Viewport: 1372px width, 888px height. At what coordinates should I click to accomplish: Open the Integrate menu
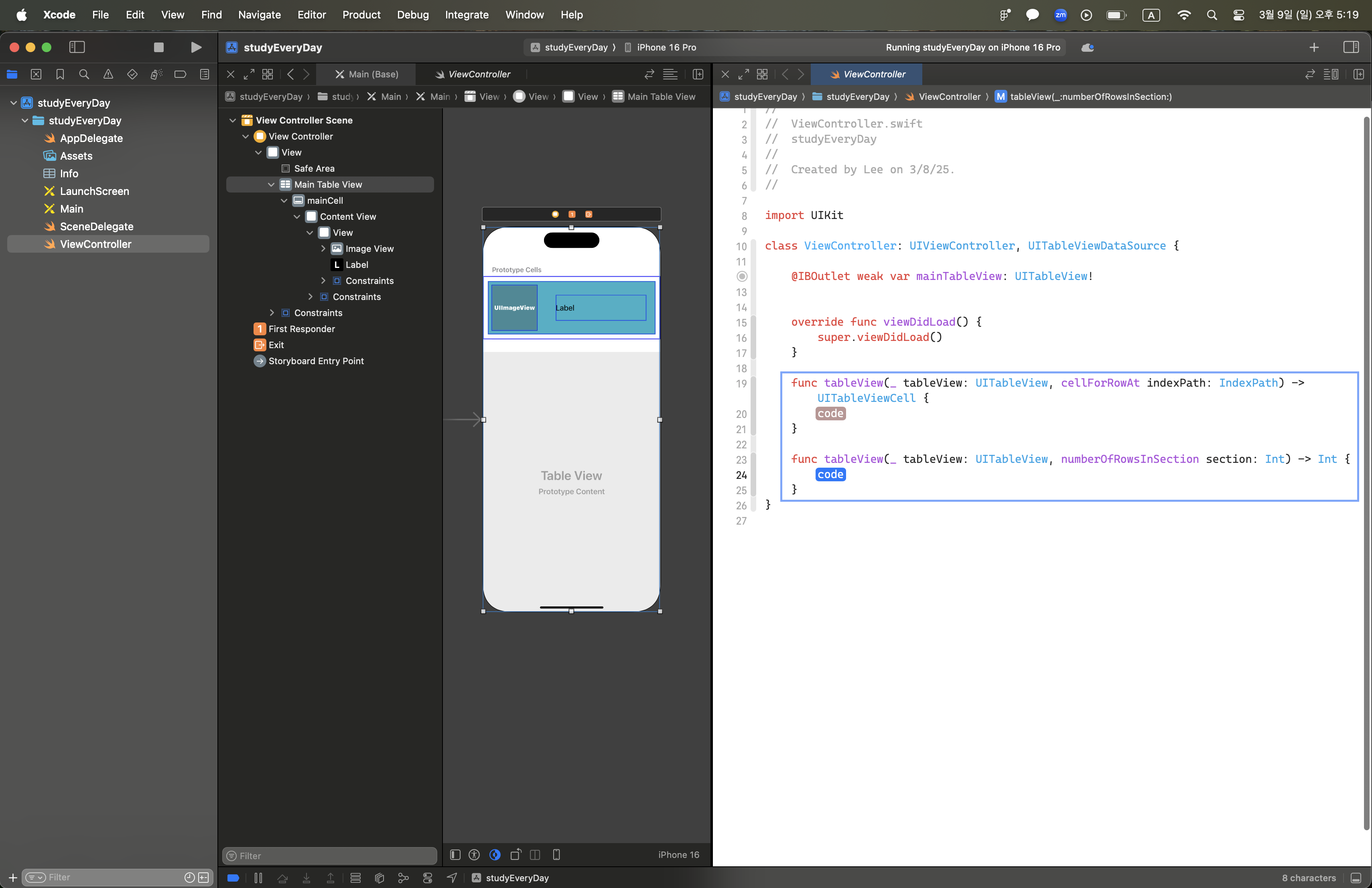[x=467, y=14]
